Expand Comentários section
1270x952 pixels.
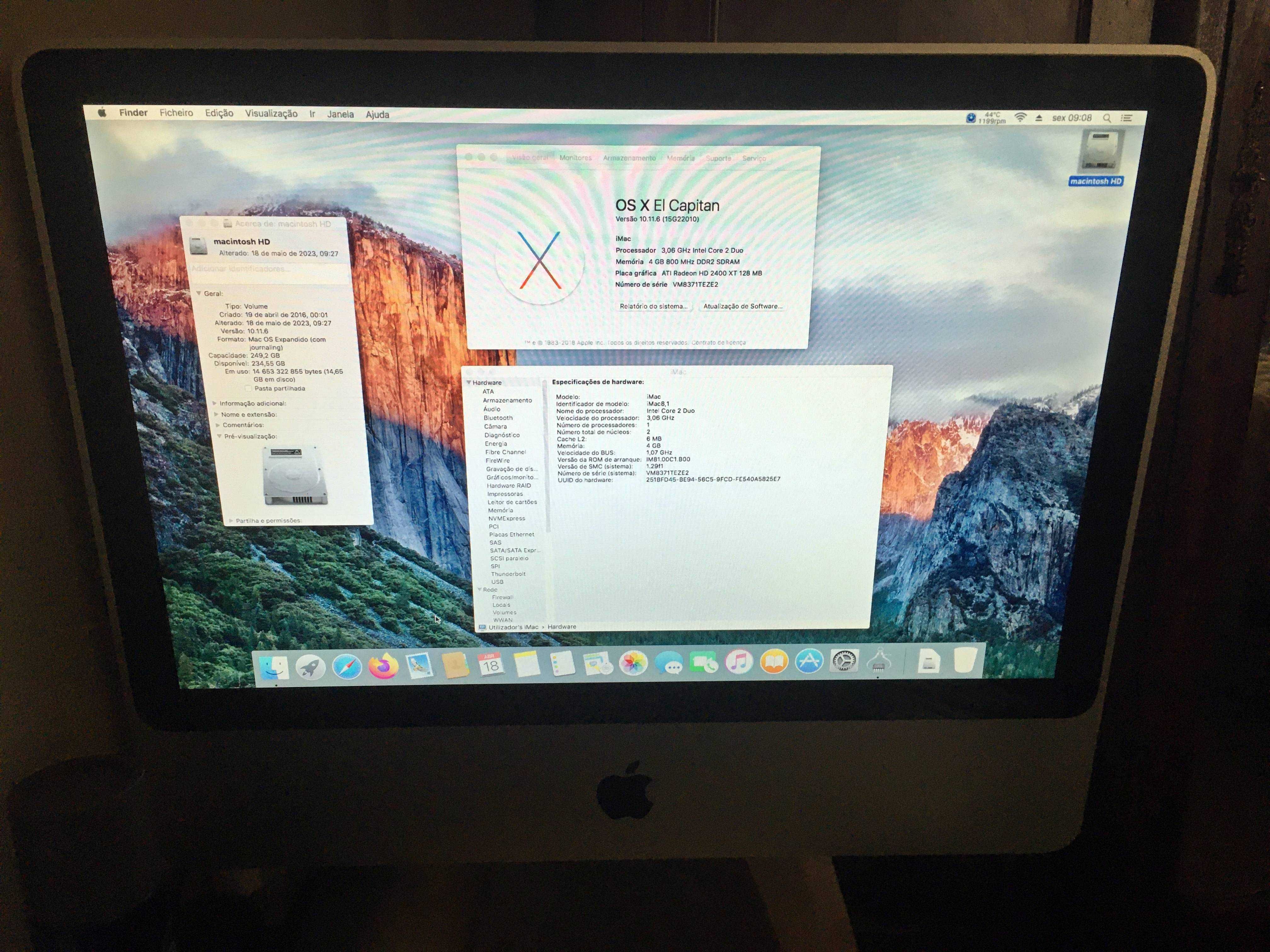tap(218, 425)
